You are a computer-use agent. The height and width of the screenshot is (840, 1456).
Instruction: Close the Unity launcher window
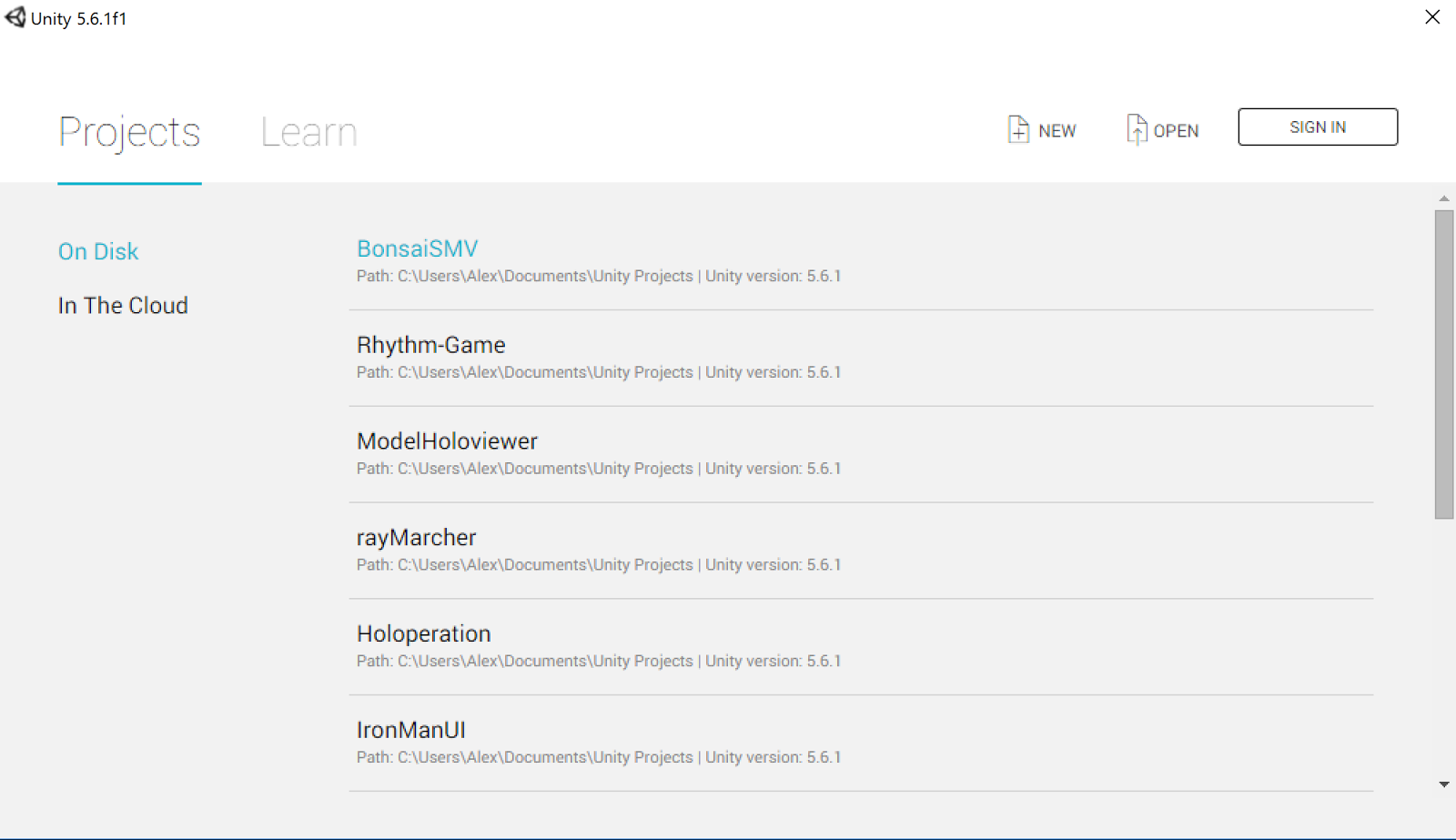coord(1432,17)
